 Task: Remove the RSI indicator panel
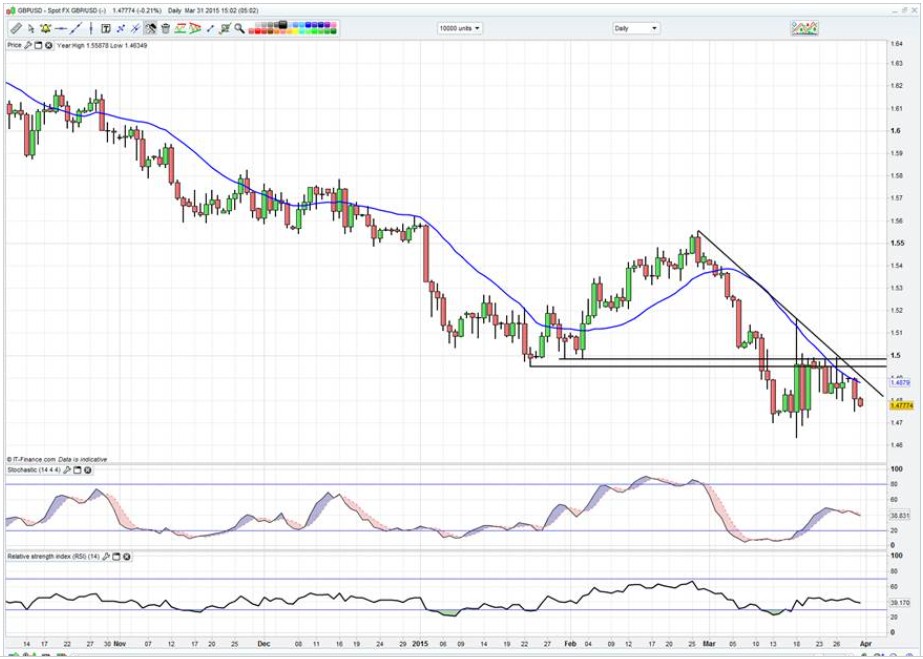point(128,556)
